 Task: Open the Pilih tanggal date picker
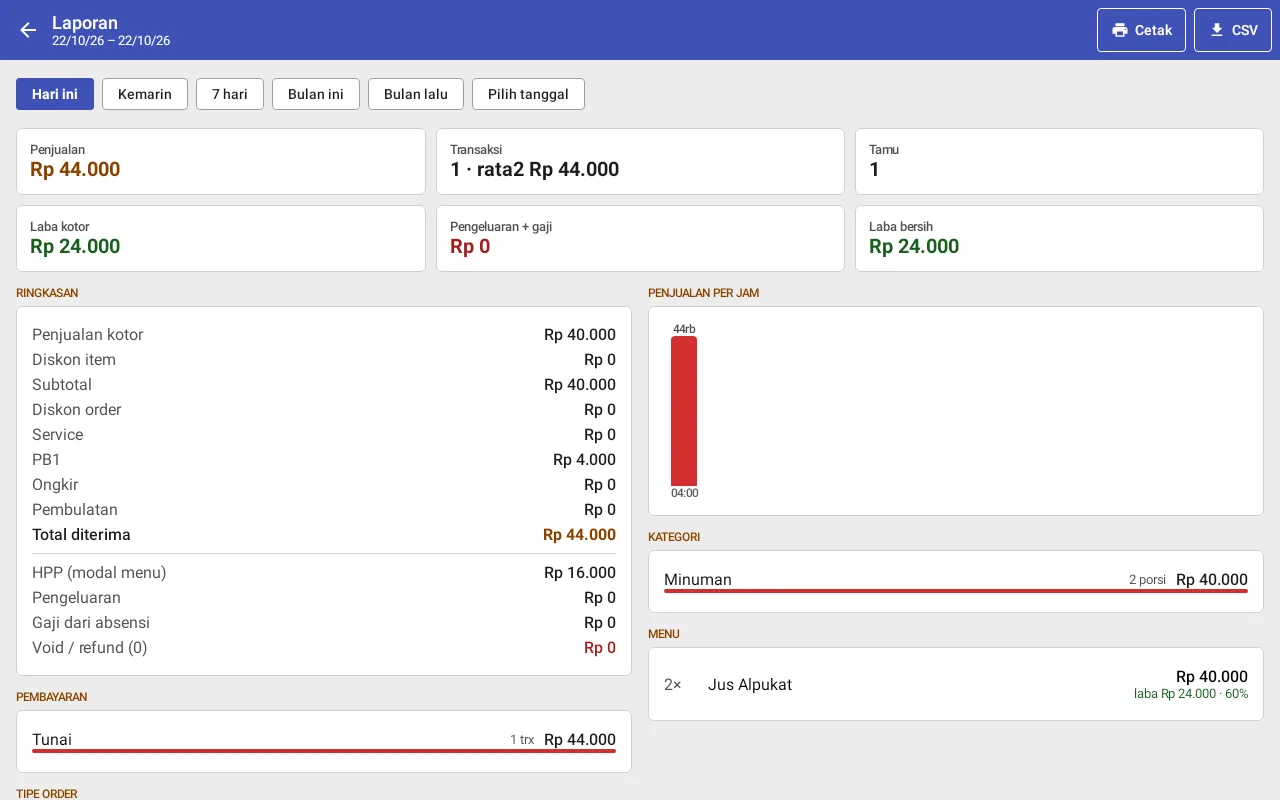pyautogui.click(x=528, y=94)
